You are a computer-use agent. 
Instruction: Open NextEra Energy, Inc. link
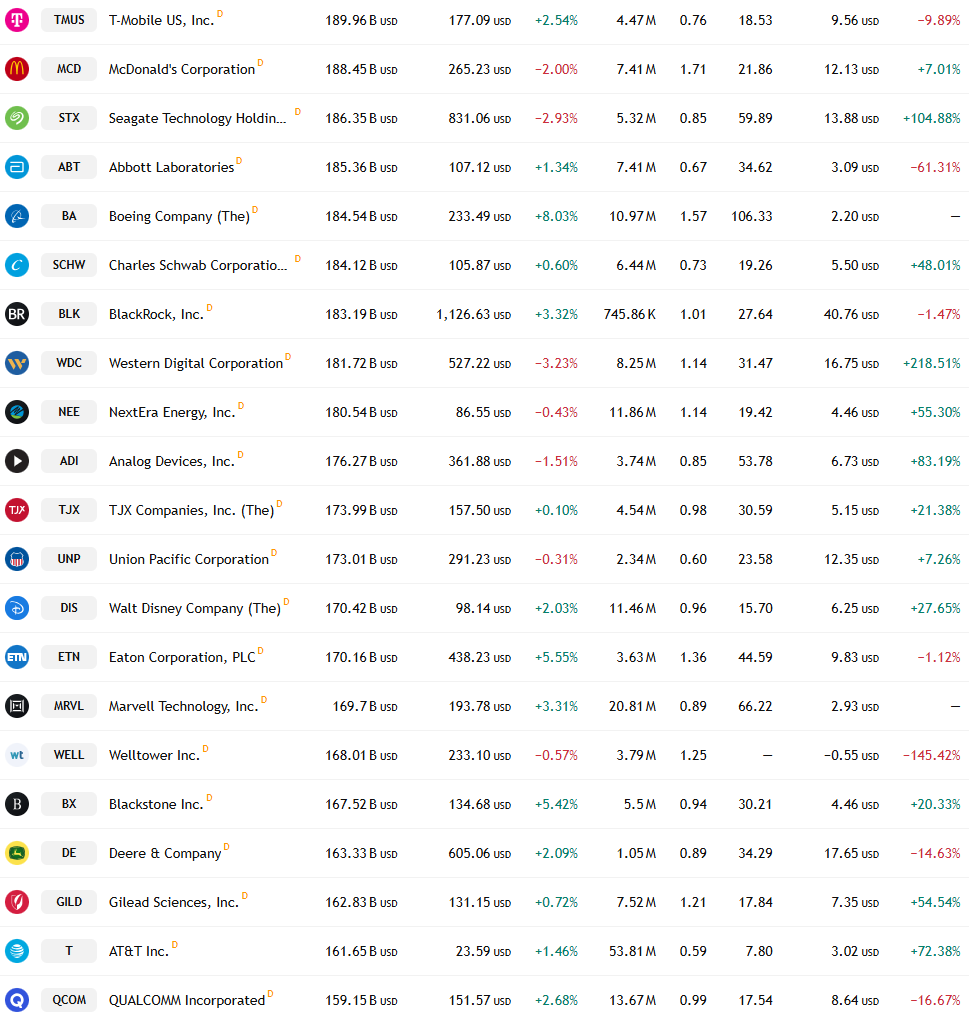(172, 412)
